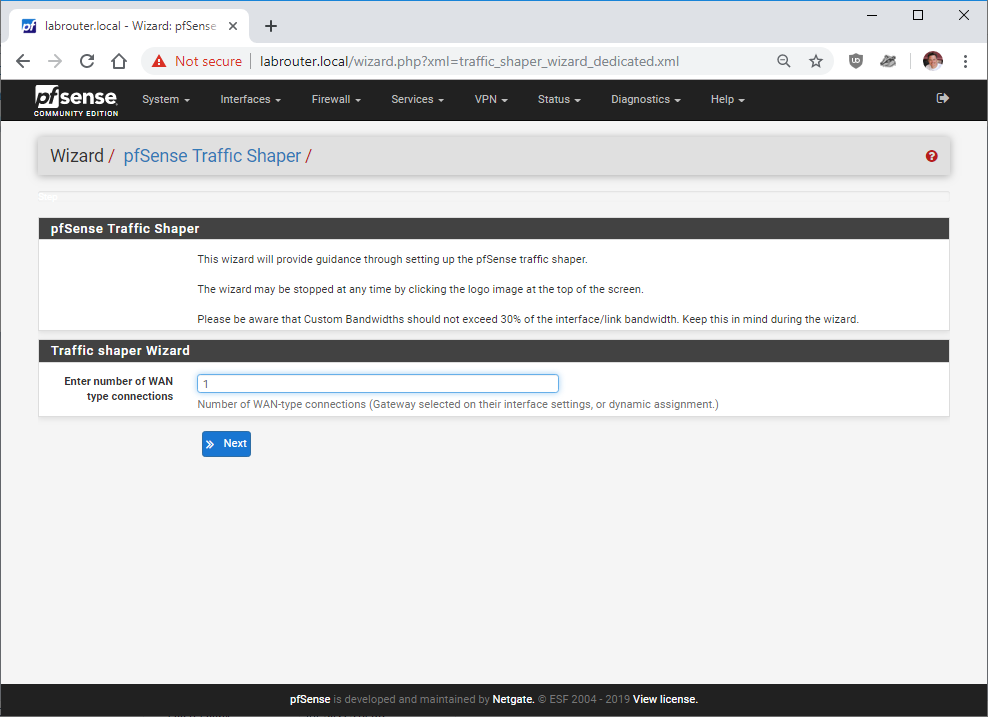Screen dimensions: 988x717
Task: Click the pf favicon on the tab
Action: click(29, 26)
